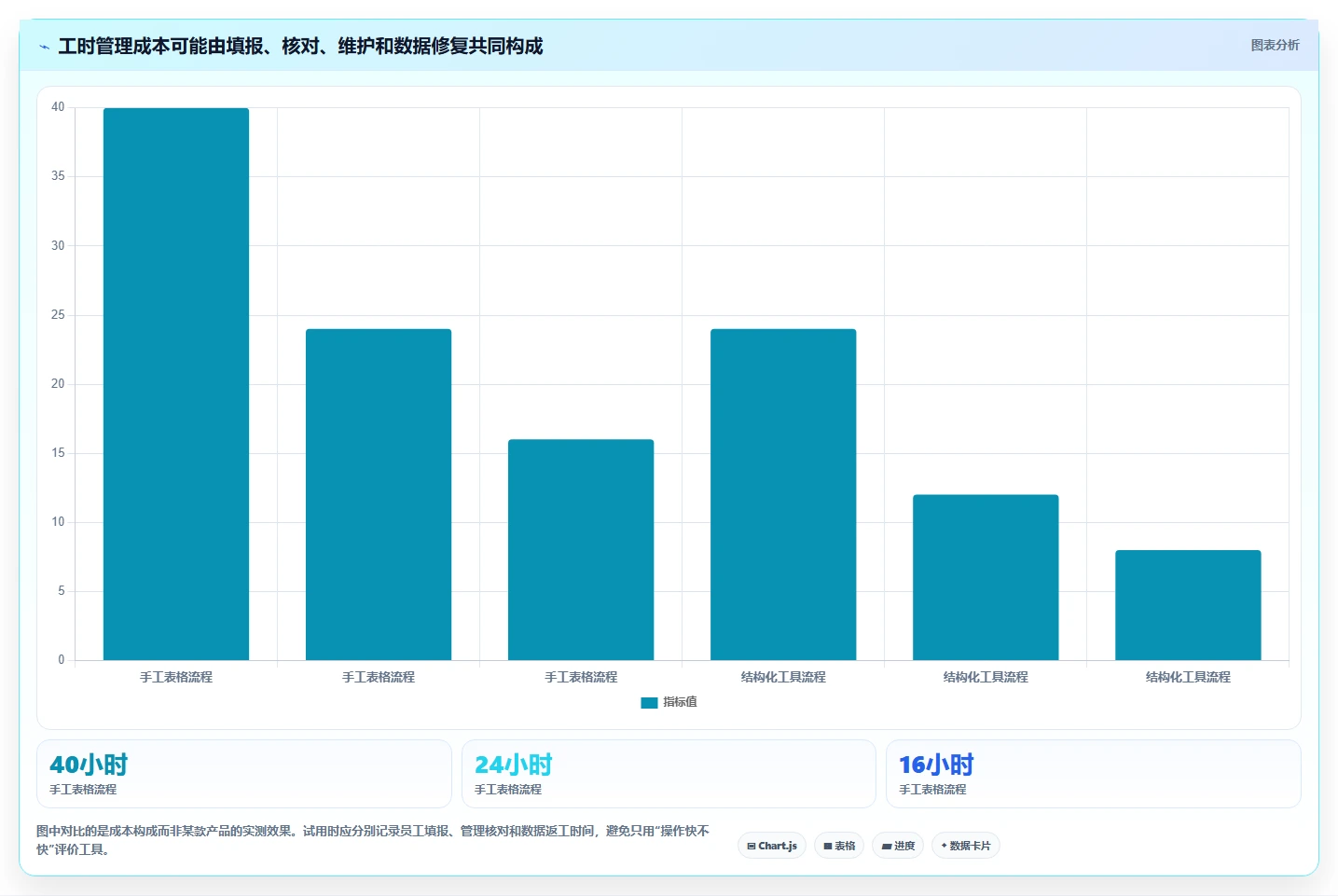Open the 24小时 data card
1338x896 pixels.
(669, 774)
